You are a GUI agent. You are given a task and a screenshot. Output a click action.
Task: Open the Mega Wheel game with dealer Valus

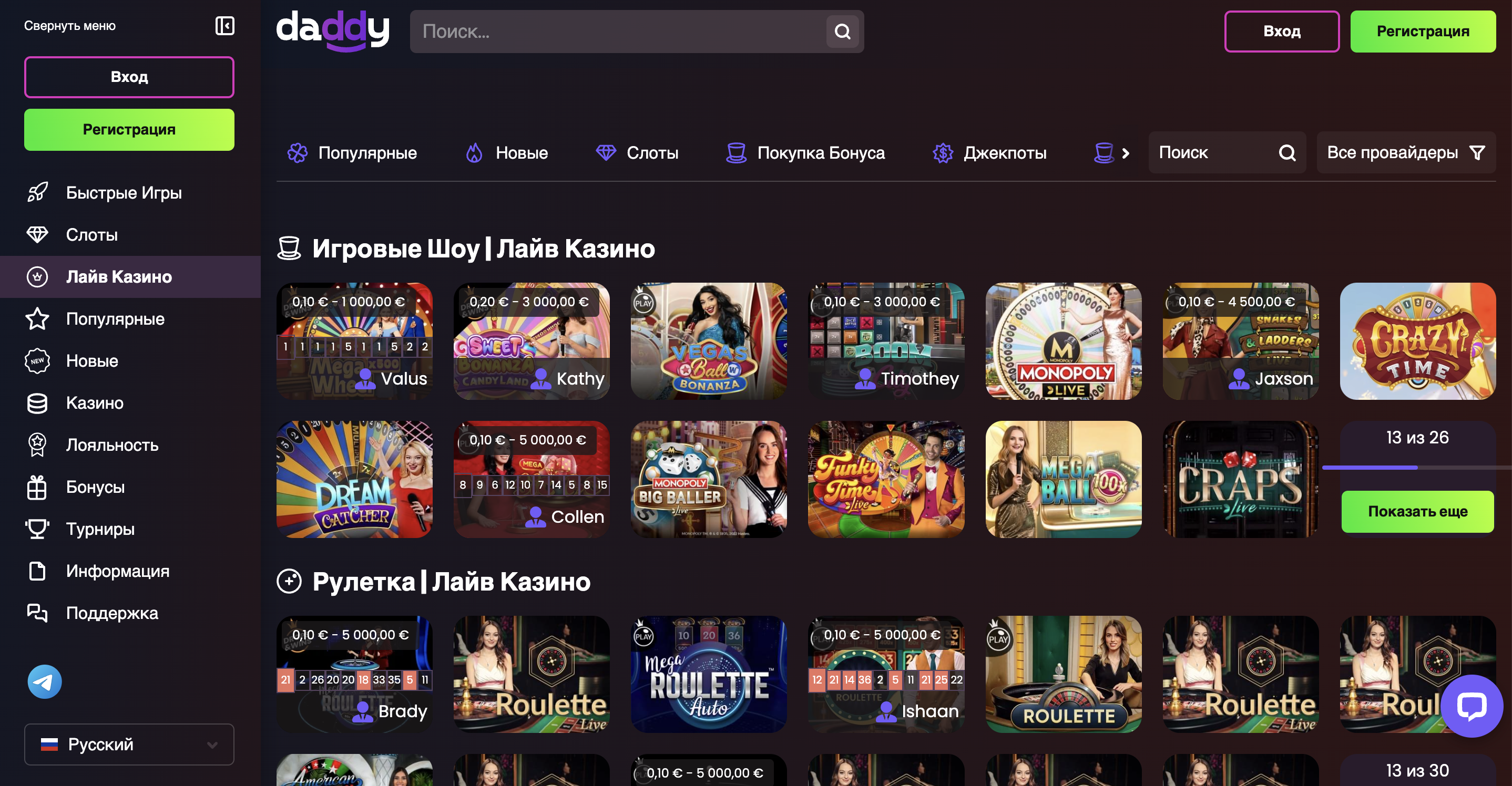[x=354, y=342]
